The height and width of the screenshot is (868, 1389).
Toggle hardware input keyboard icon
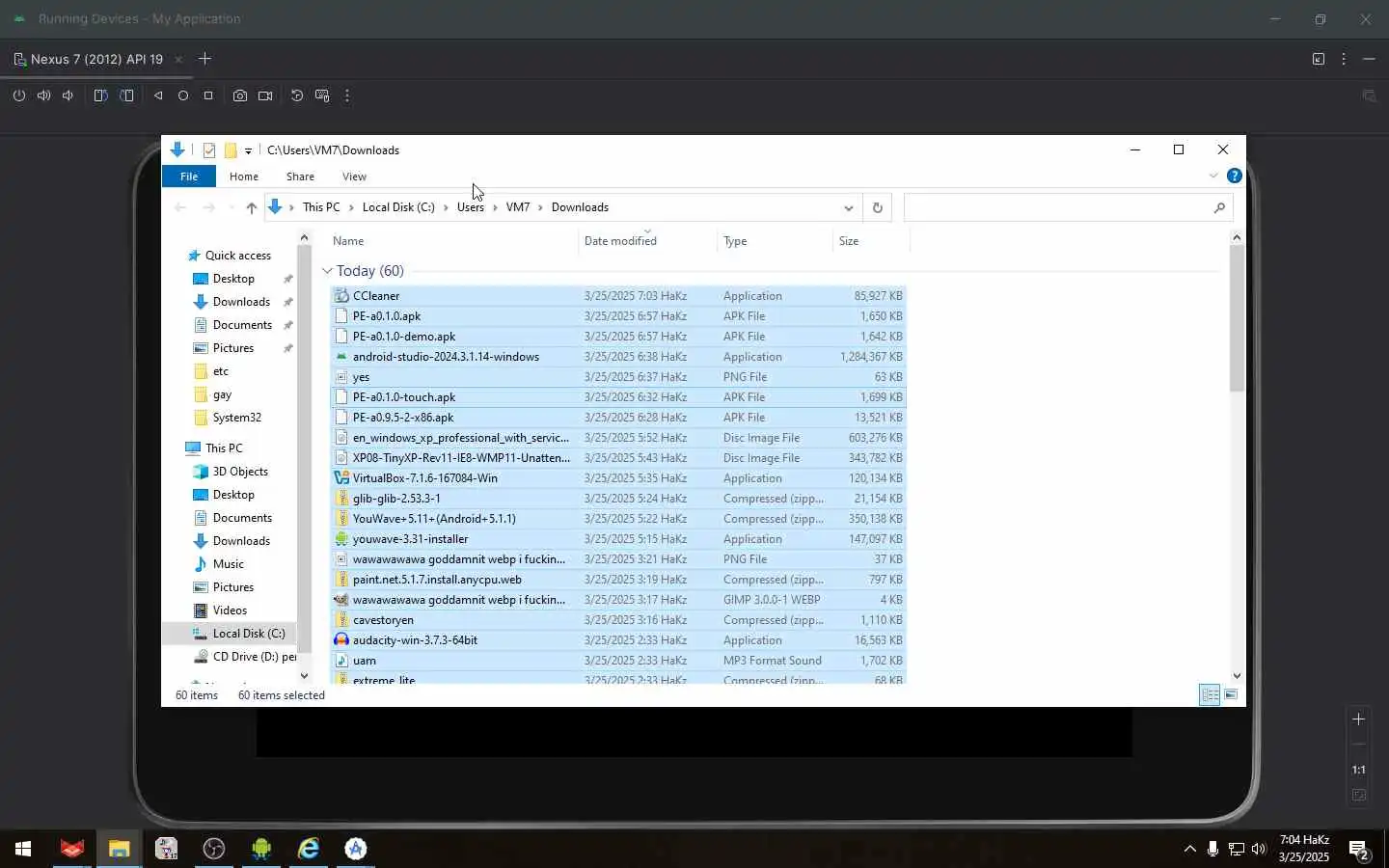[x=322, y=95]
